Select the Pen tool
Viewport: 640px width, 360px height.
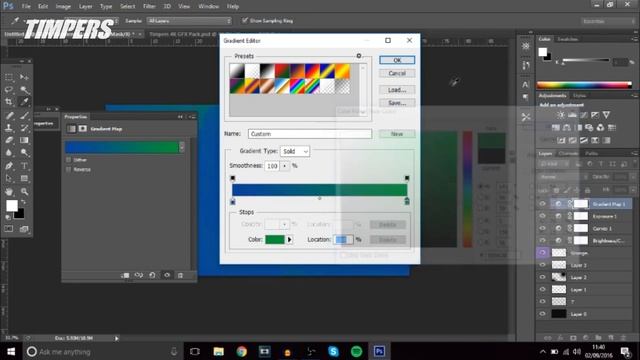pyautogui.click(x=9, y=166)
